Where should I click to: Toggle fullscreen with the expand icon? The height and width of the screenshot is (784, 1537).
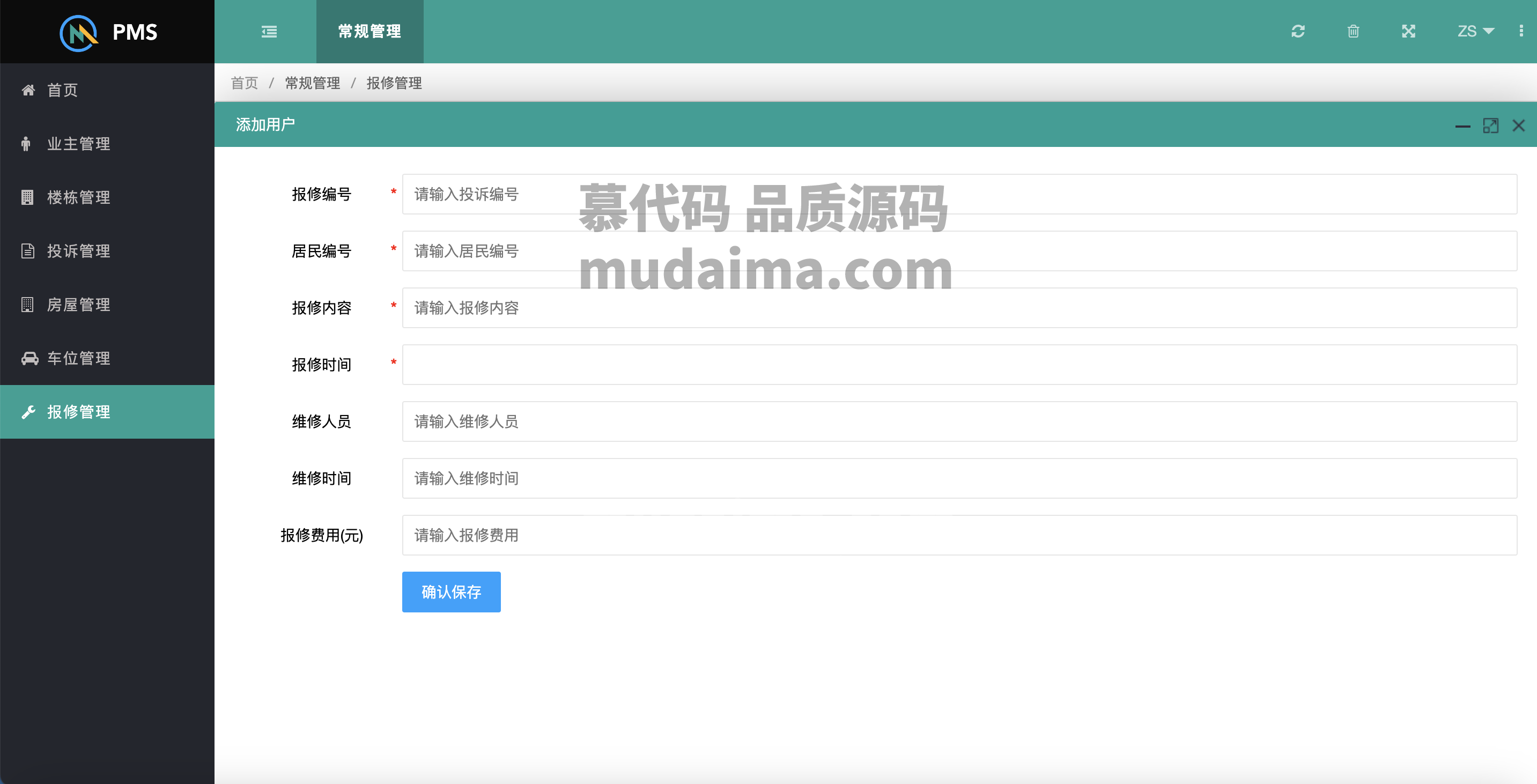click(x=1408, y=31)
